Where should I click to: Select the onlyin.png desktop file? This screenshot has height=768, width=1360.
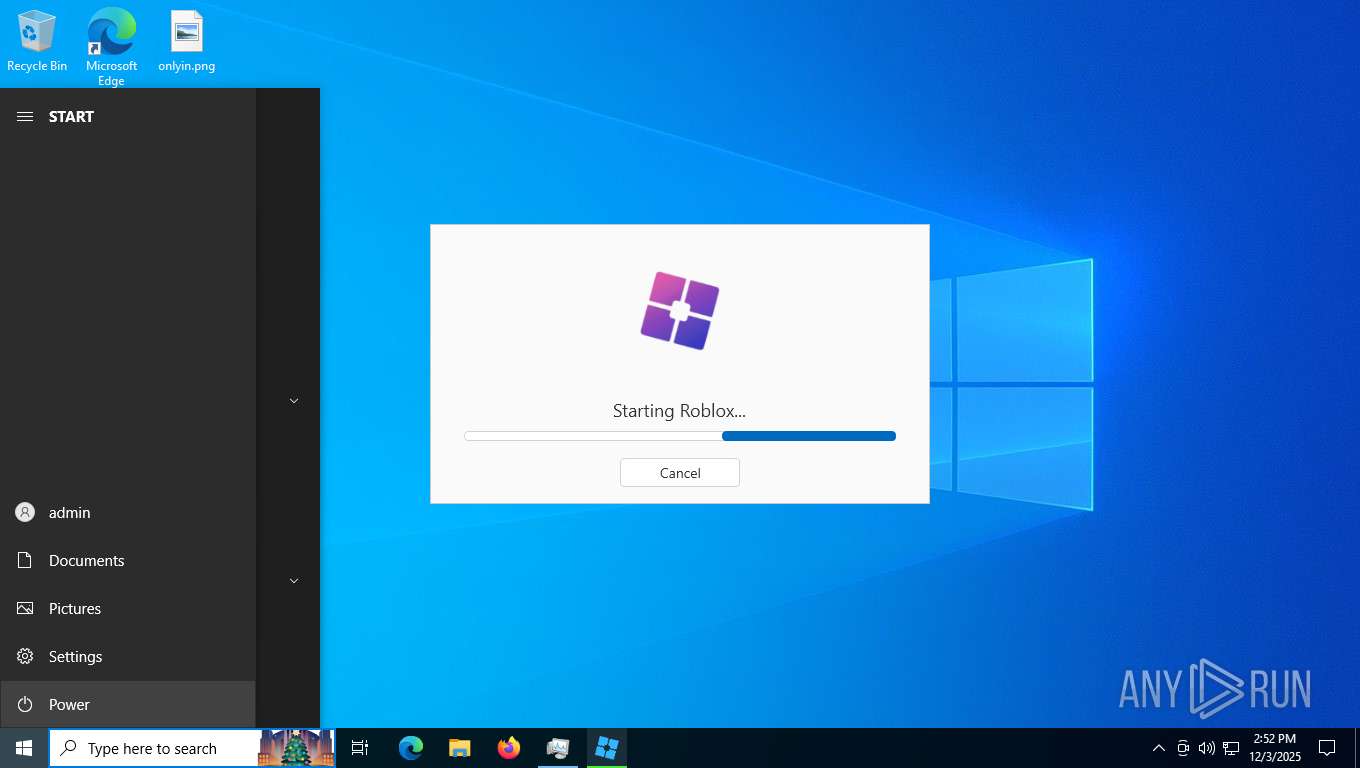187,41
